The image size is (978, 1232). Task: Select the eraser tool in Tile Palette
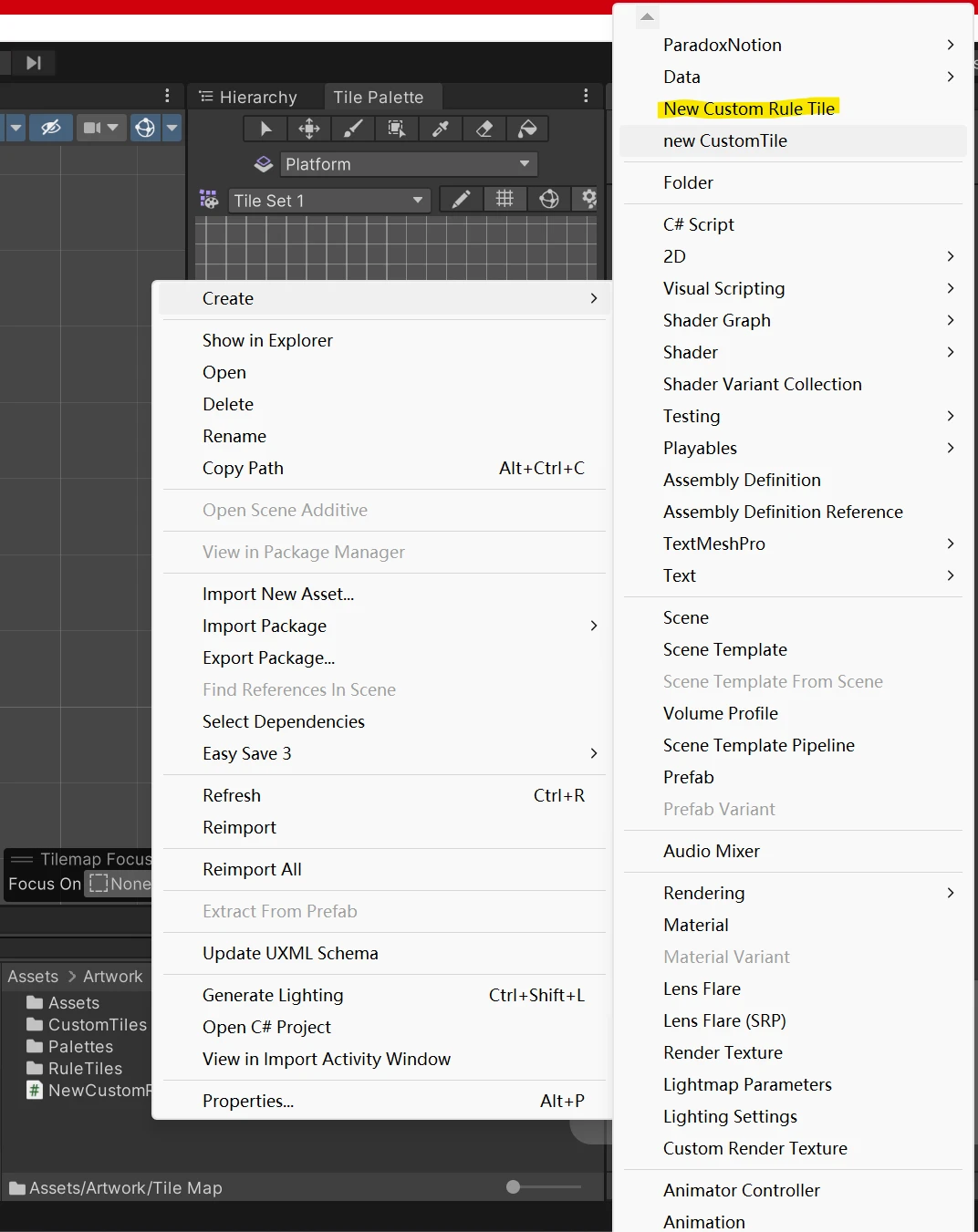484,129
